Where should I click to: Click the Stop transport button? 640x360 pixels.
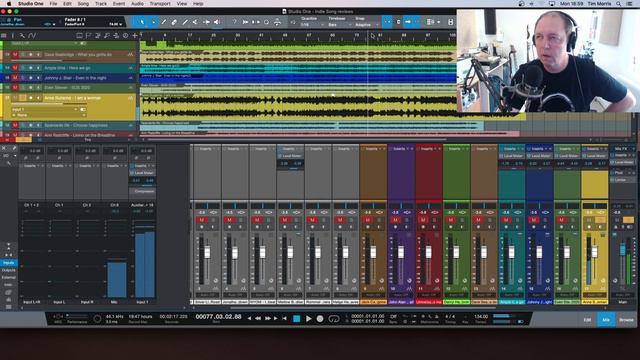click(x=297, y=319)
